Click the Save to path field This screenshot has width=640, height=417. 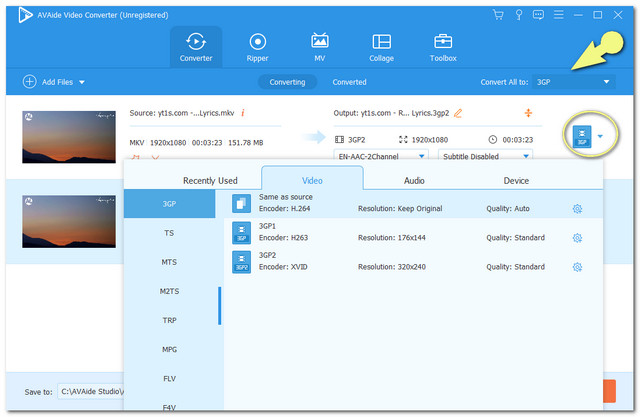tap(91, 391)
